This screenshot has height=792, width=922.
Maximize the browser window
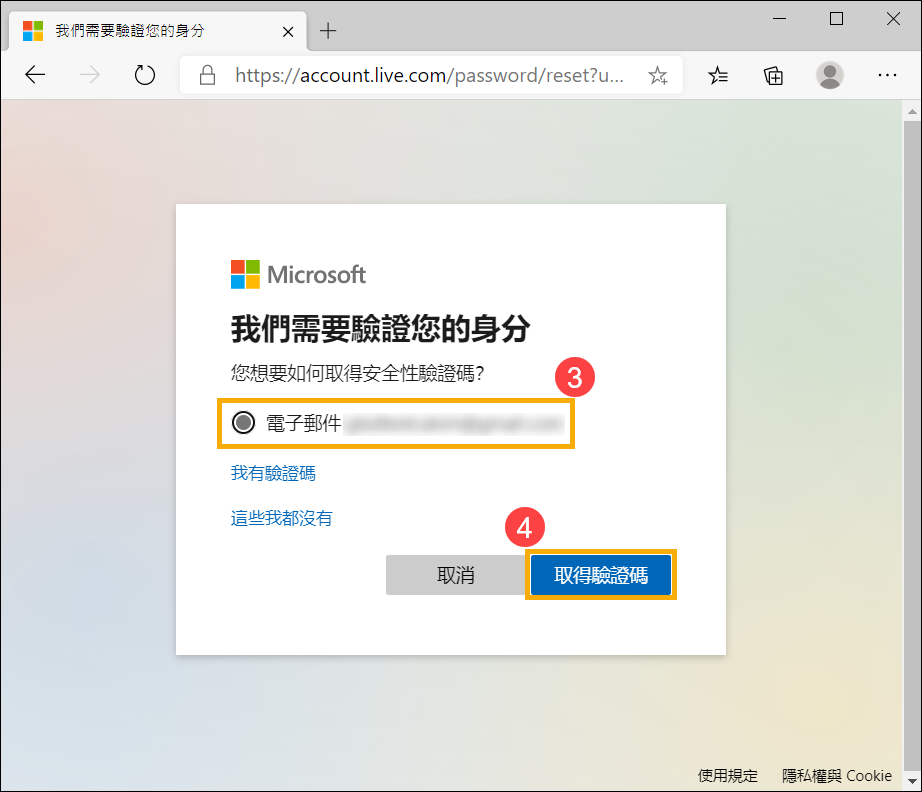pyautogui.click(x=836, y=19)
